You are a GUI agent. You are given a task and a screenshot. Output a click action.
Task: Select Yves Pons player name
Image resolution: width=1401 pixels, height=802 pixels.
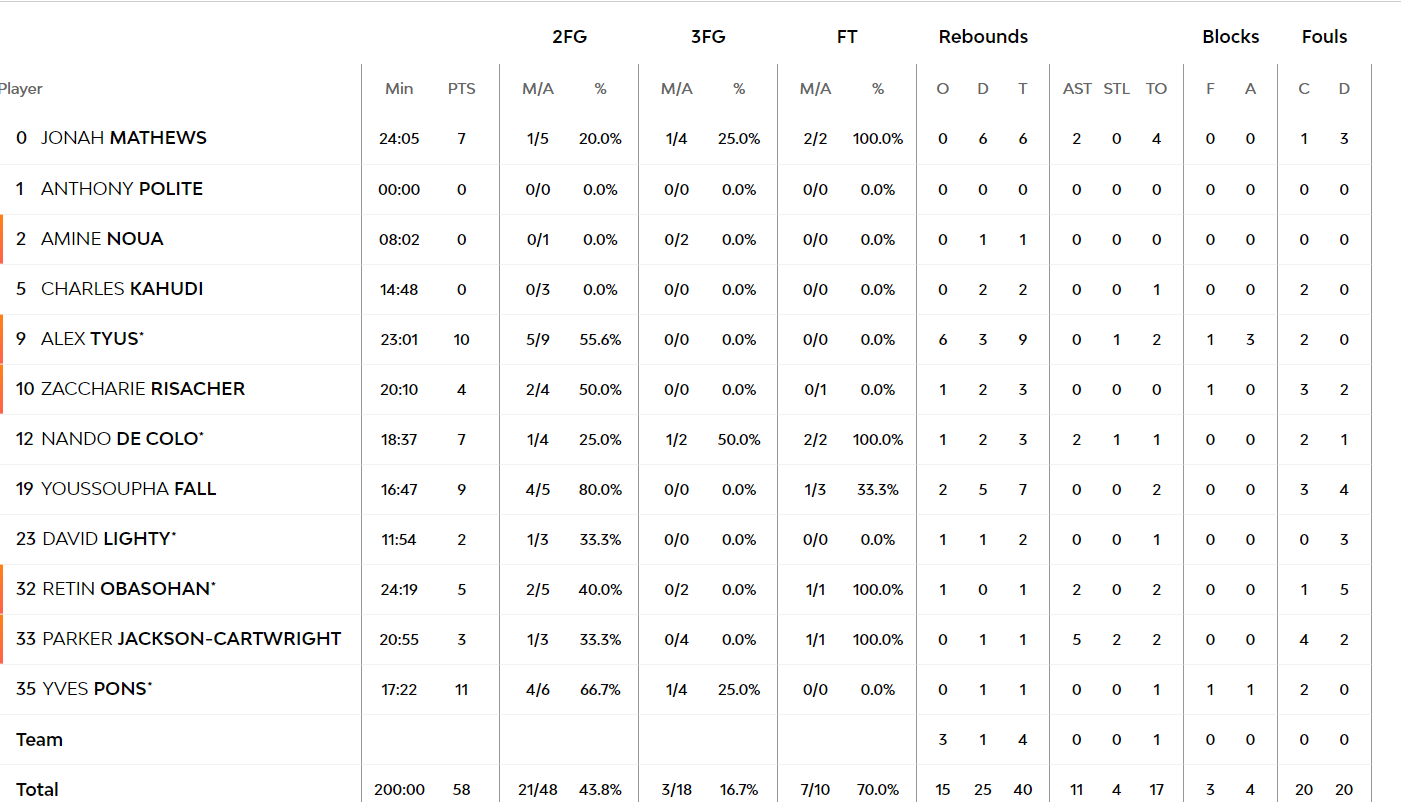pos(97,688)
